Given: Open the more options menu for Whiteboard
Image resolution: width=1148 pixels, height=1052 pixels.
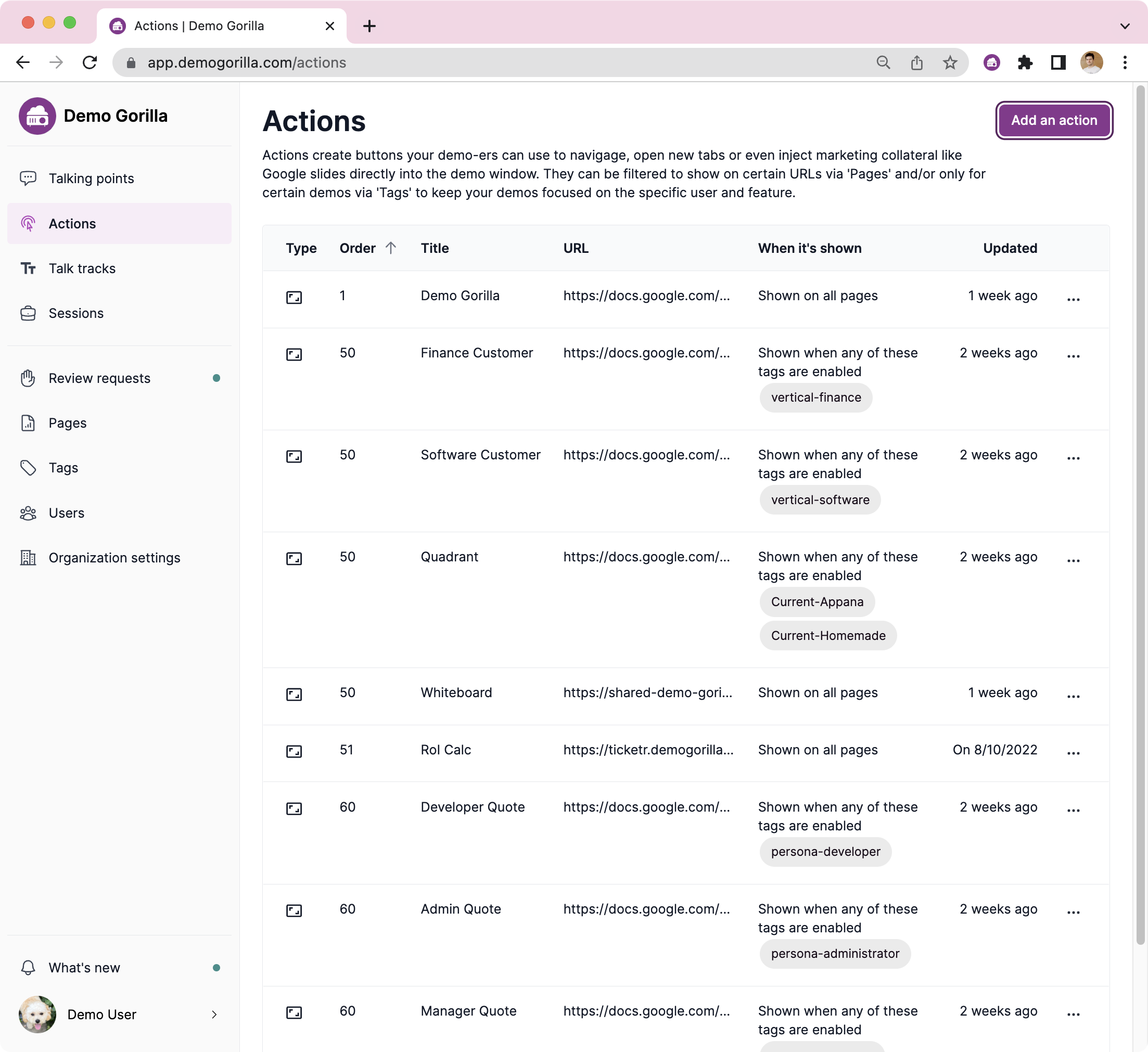Looking at the screenshot, I should point(1073,696).
